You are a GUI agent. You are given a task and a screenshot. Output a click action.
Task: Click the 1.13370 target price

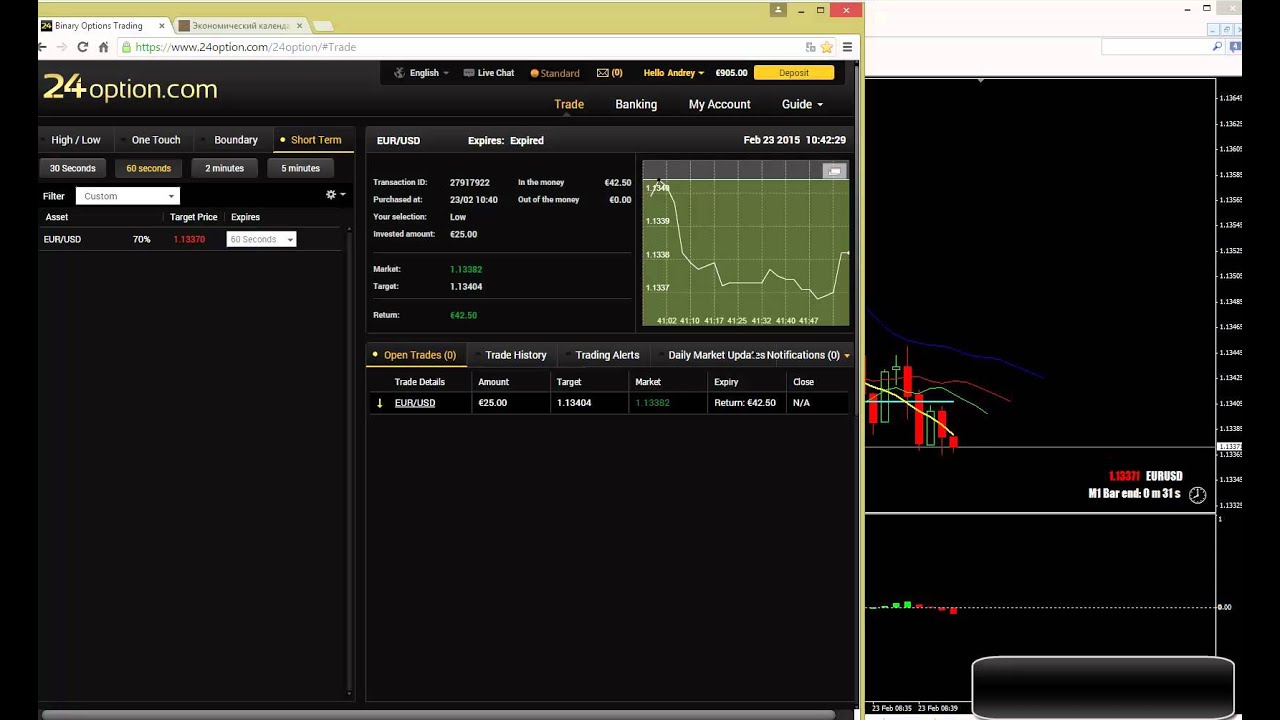coord(189,239)
